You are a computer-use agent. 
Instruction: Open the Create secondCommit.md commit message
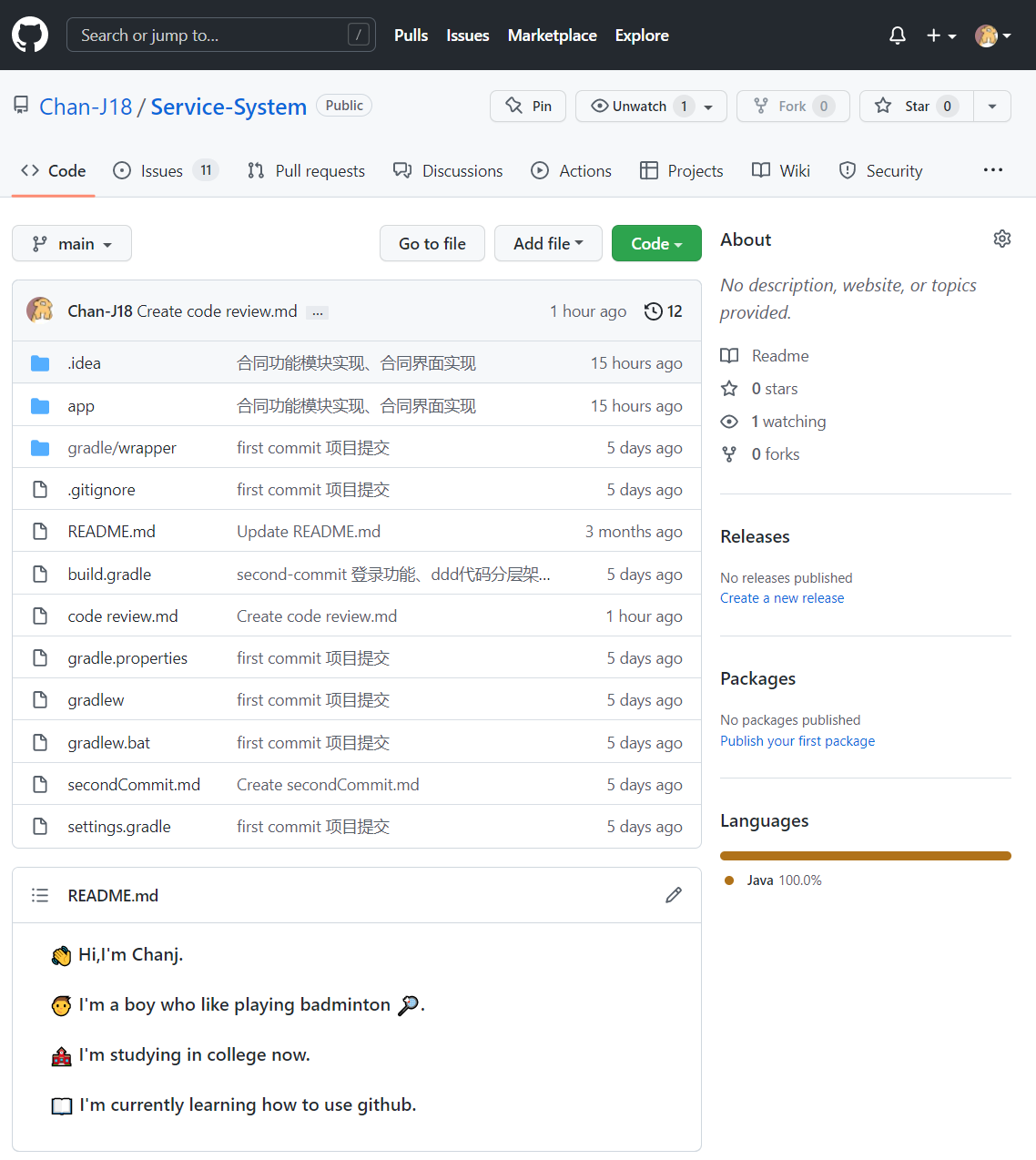[x=328, y=785]
